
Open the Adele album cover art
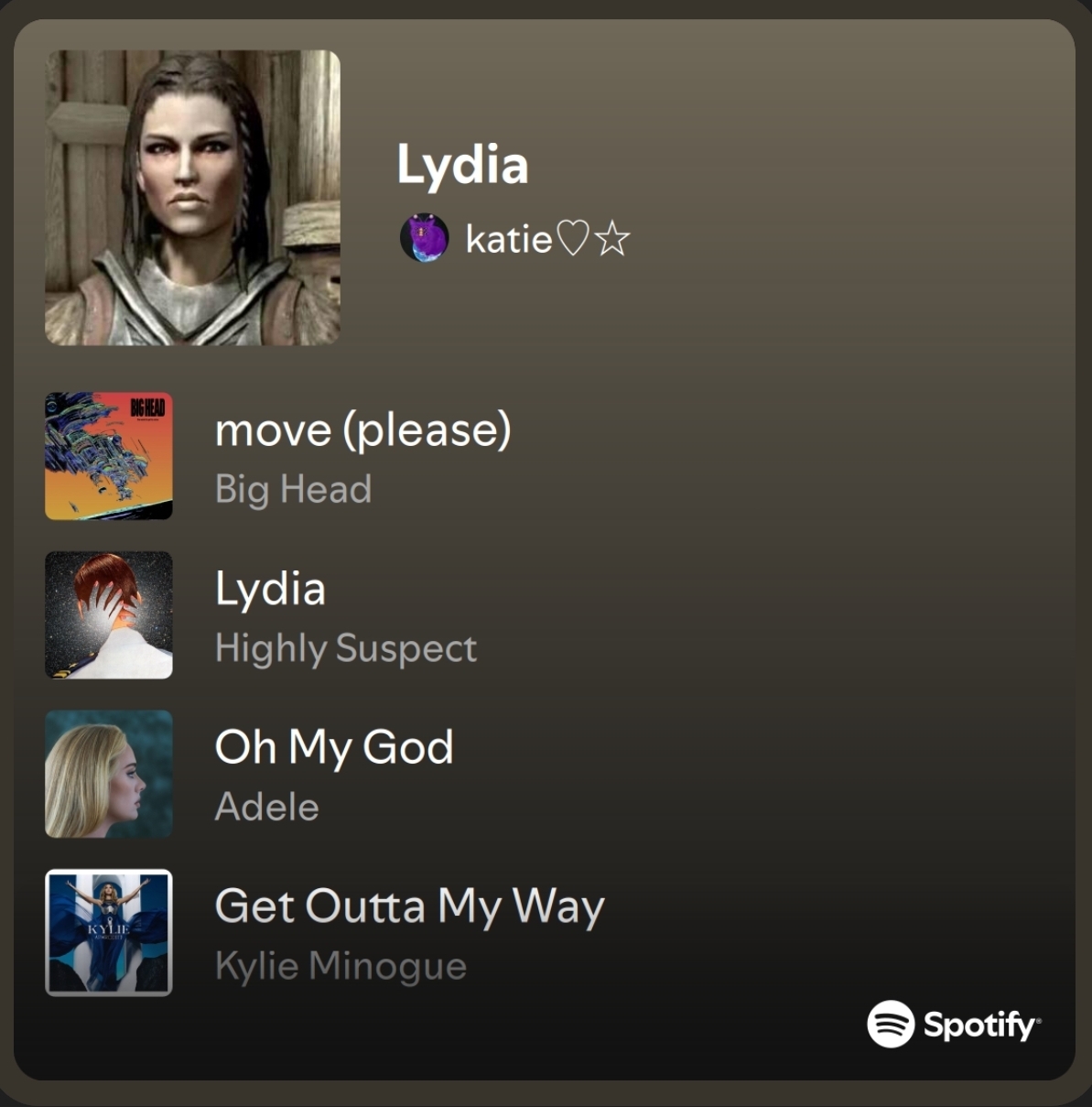tap(109, 774)
